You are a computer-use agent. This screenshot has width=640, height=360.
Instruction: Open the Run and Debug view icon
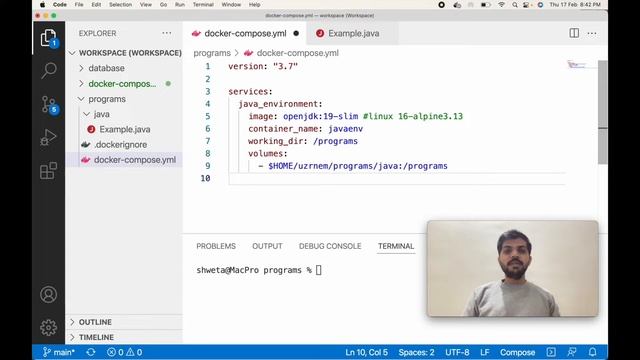point(49,138)
